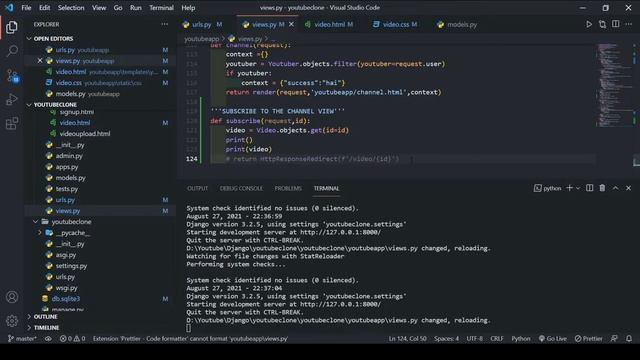Open the Extensions view icon
The height and width of the screenshot is (360, 640).
click(x=12, y=123)
